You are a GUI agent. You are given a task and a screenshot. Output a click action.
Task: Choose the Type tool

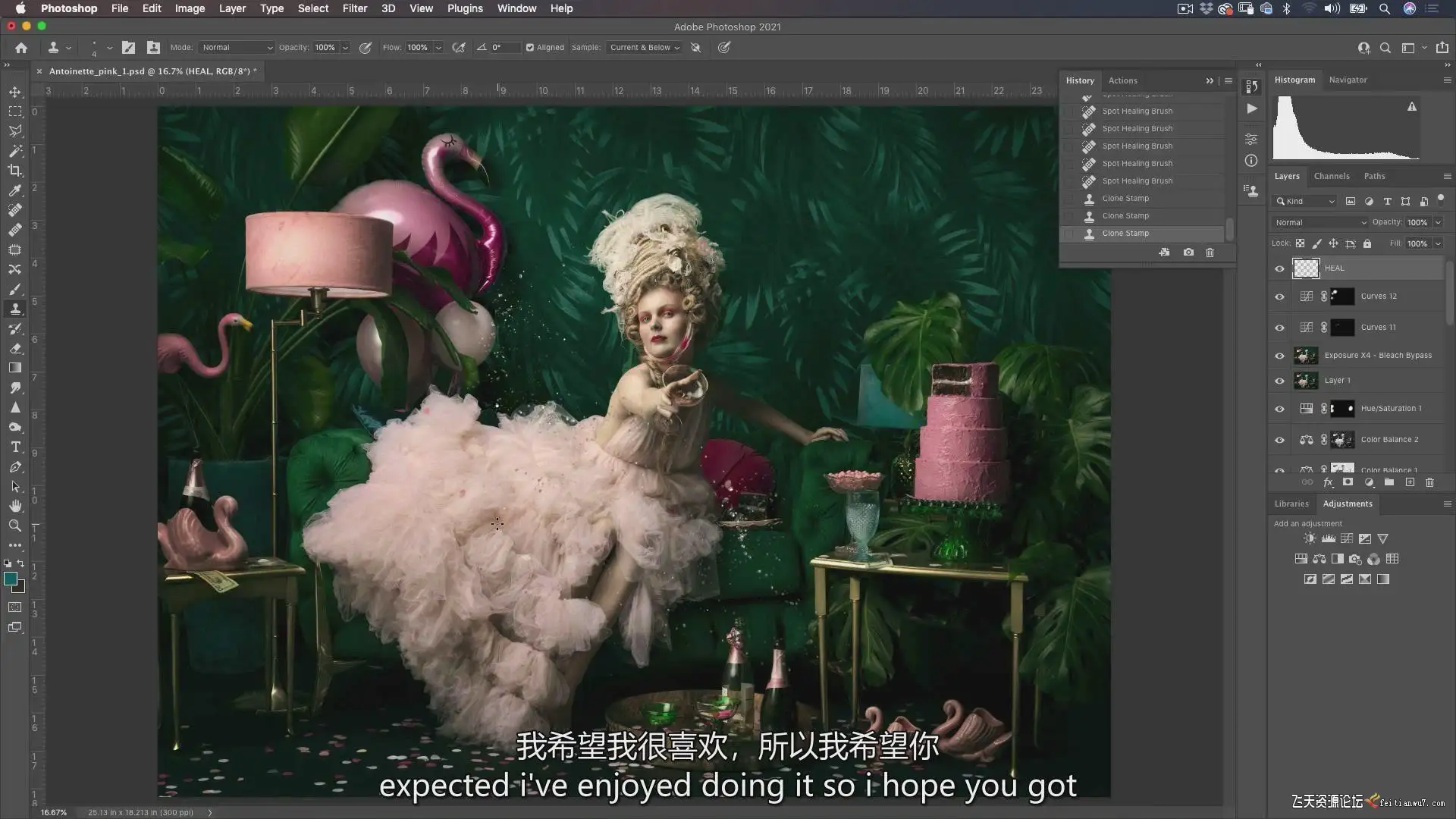[x=15, y=447]
